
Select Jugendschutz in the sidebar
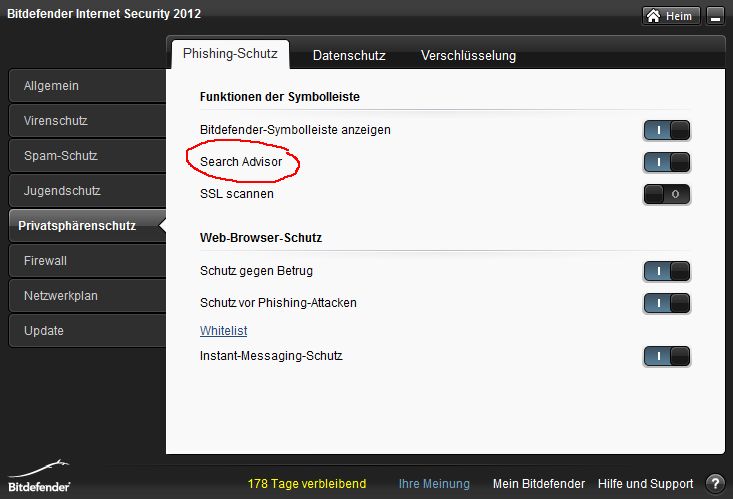click(87, 191)
